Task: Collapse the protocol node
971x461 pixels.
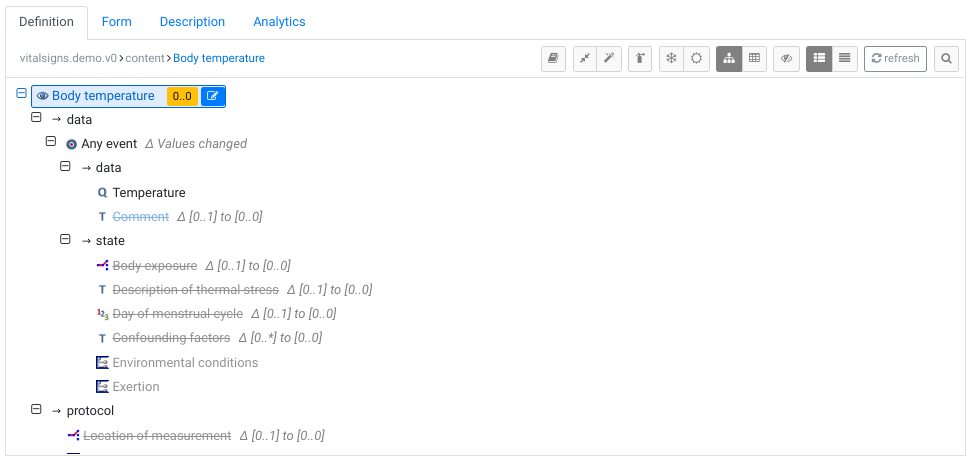Action: 36,410
